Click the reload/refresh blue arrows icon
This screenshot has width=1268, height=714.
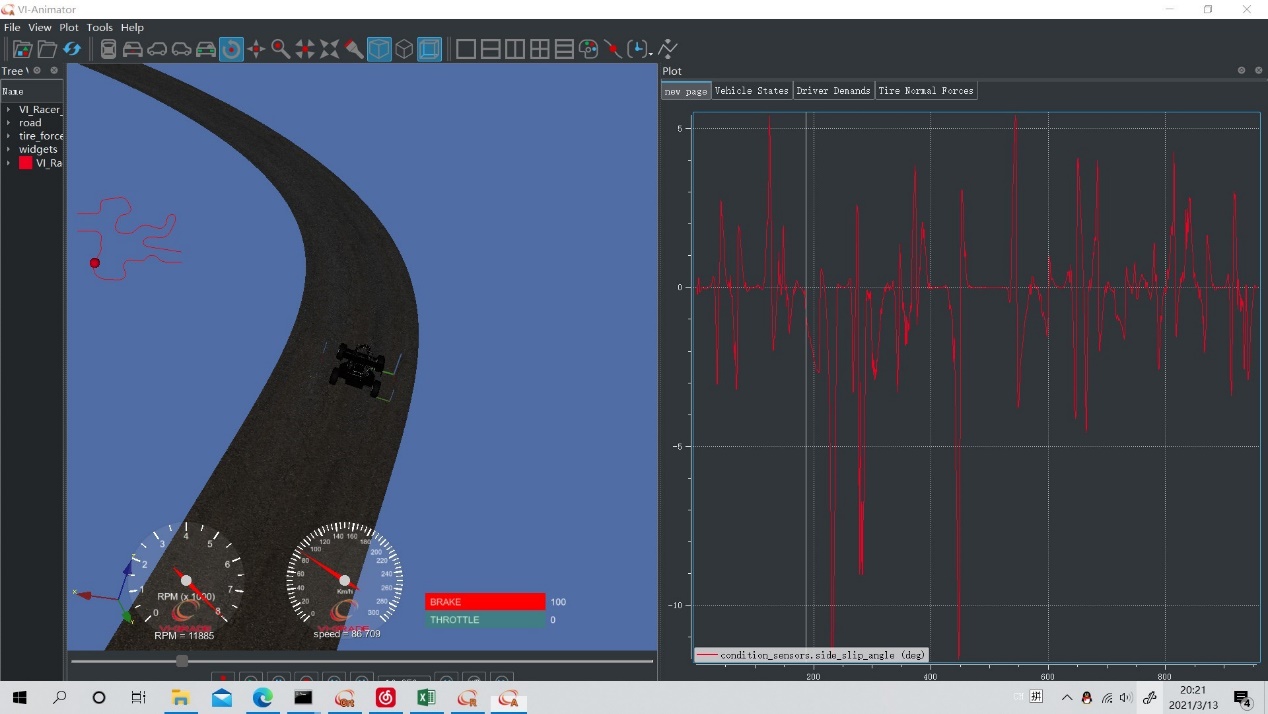click(72, 49)
